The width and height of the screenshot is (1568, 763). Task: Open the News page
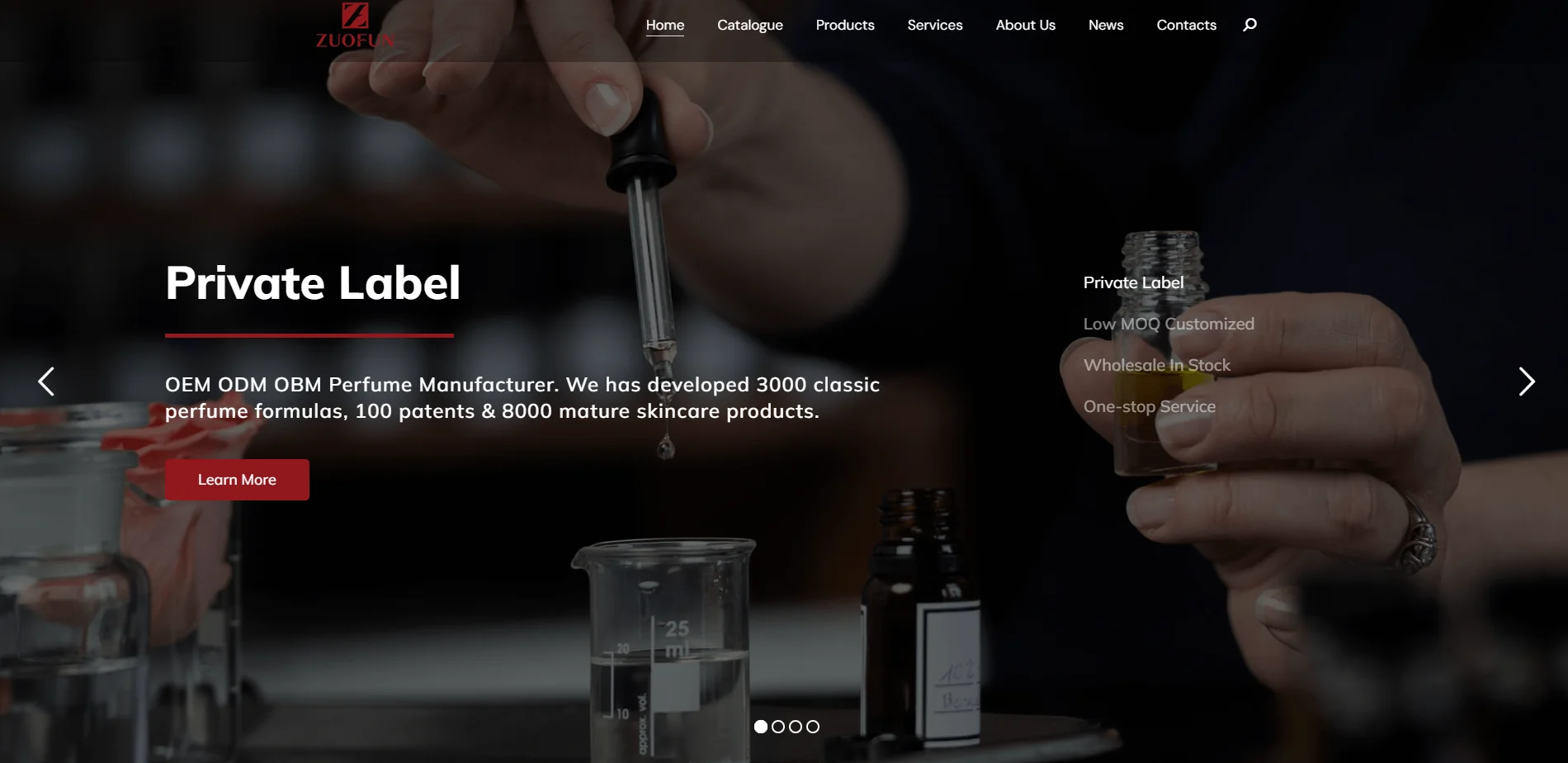pyautogui.click(x=1106, y=25)
